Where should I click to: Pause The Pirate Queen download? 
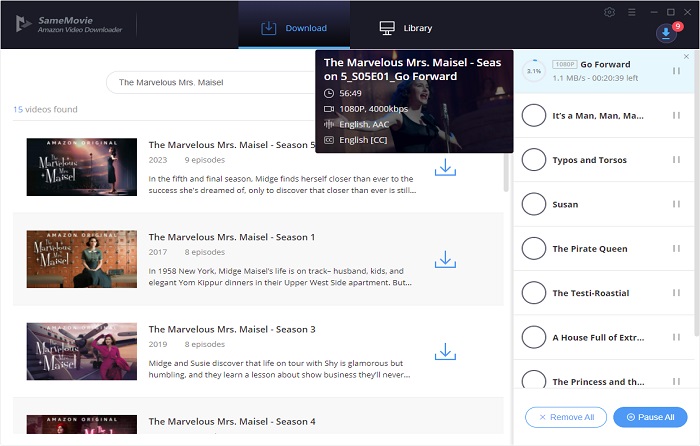click(x=677, y=249)
